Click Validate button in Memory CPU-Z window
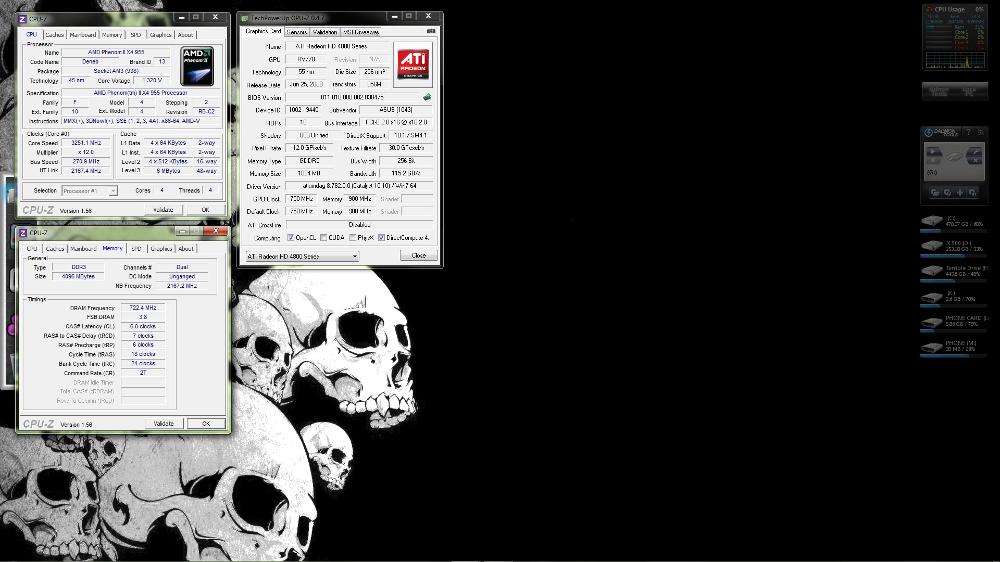The width and height of the screenshot is (1000, 562). [163, 424]
